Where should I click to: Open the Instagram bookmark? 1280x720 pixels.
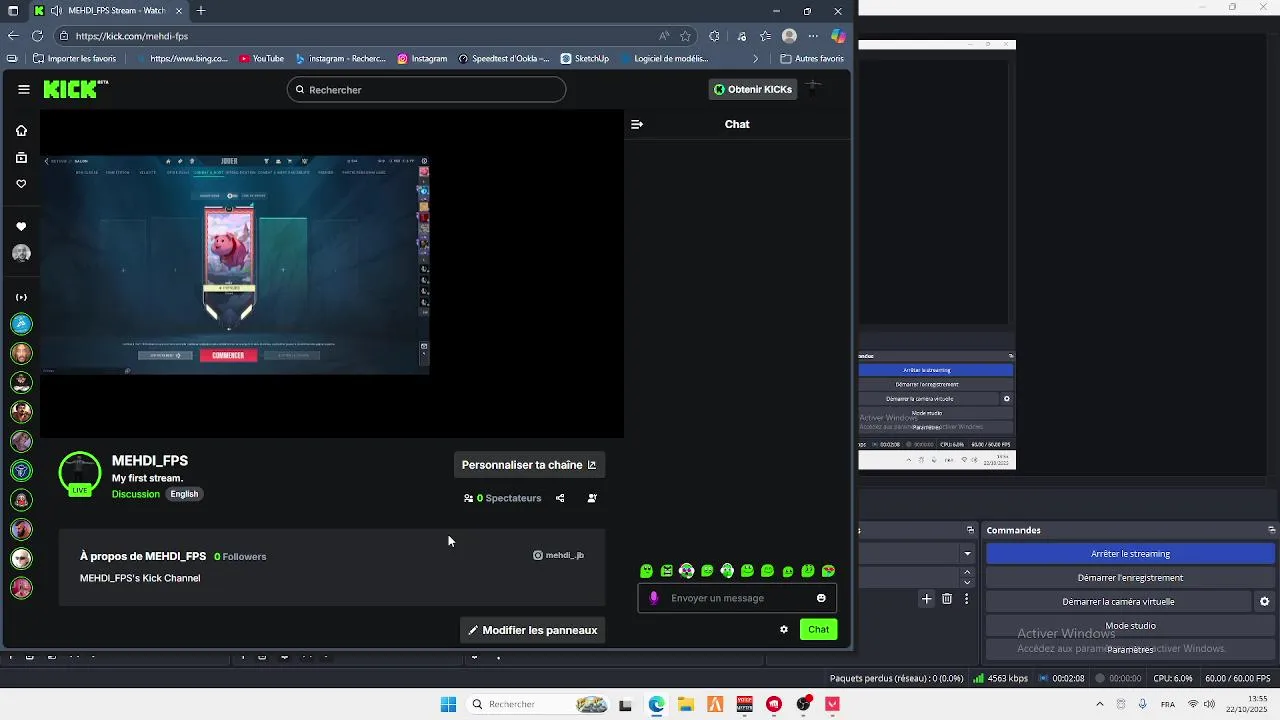click(422, 59)
